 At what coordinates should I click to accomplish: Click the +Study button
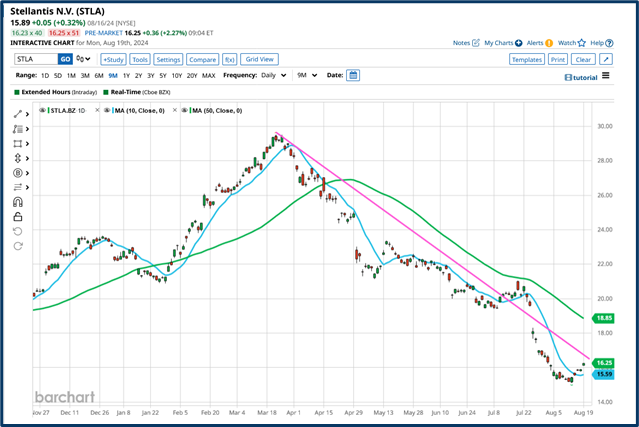coord(113,59)
